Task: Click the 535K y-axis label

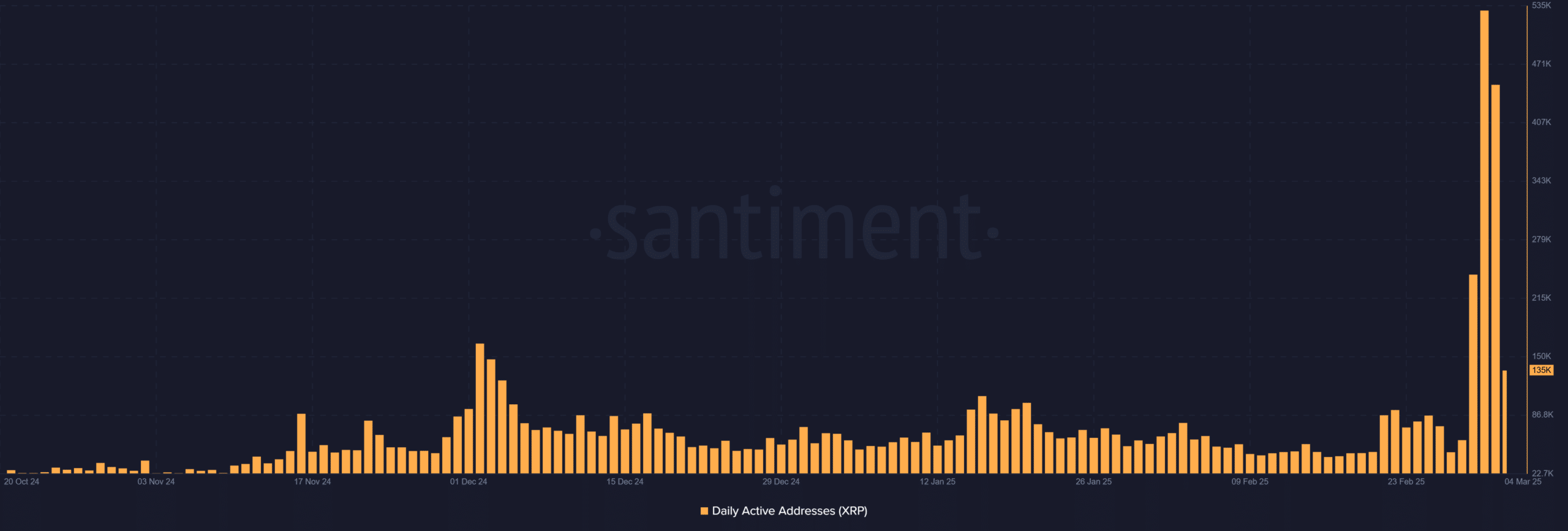Action: tap(1541, 6)
